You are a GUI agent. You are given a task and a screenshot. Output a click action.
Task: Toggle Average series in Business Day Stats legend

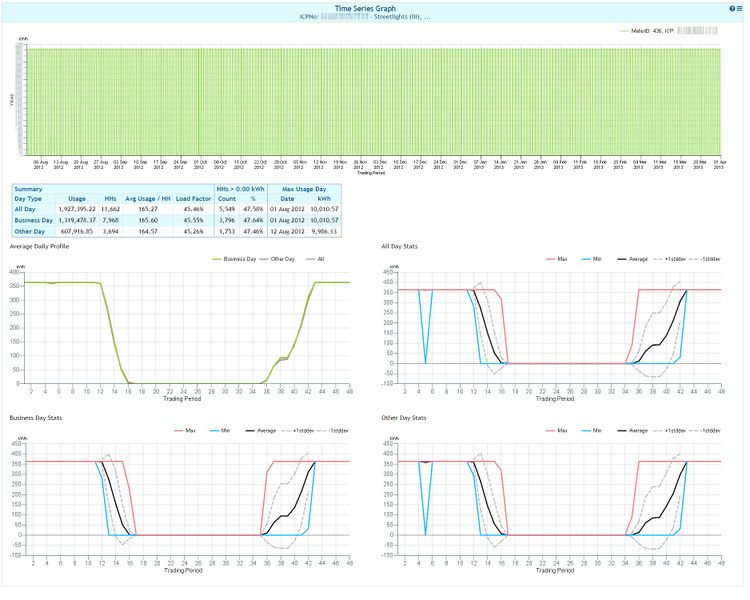tap(261, 431)
